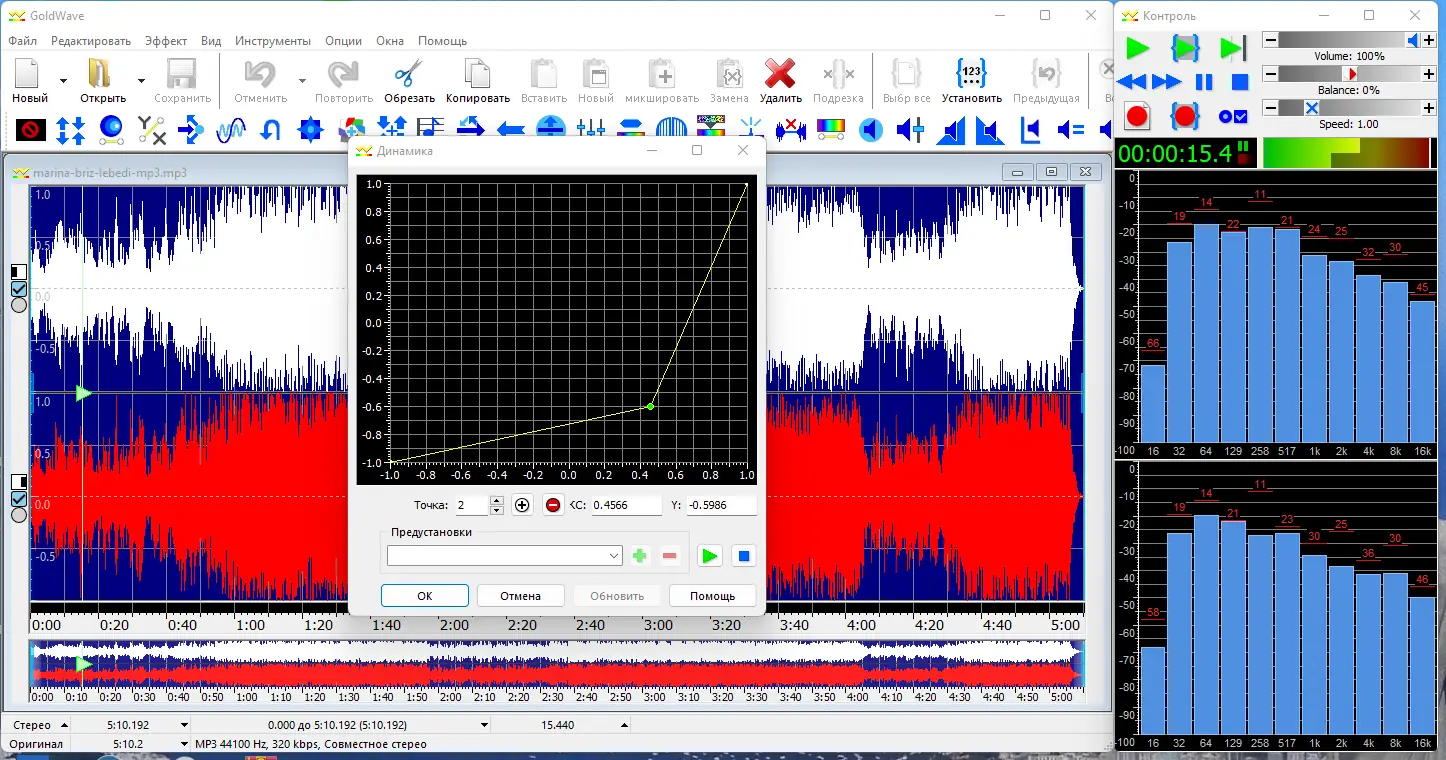
Task: Toggle the control properties checkbox icon
Action: [x=1234, y=116]
